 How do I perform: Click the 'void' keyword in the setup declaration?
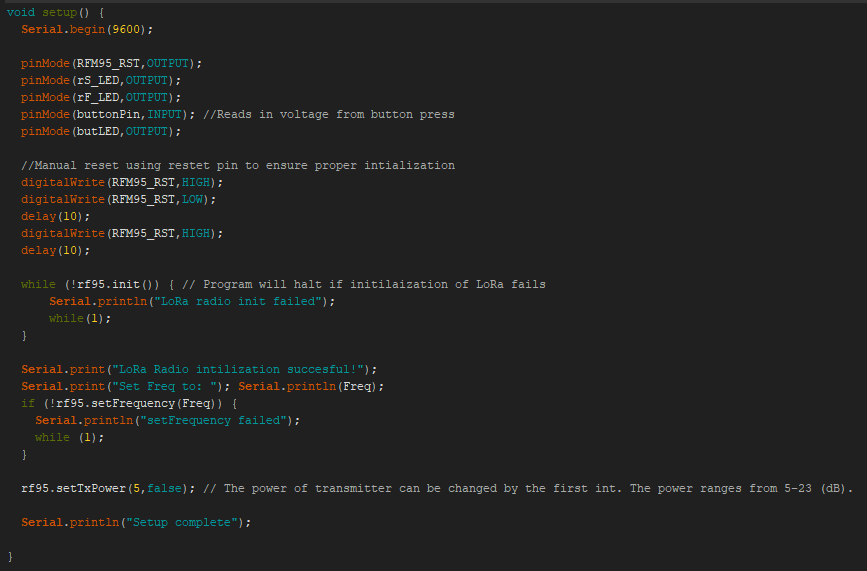click(x=21, y=12)
